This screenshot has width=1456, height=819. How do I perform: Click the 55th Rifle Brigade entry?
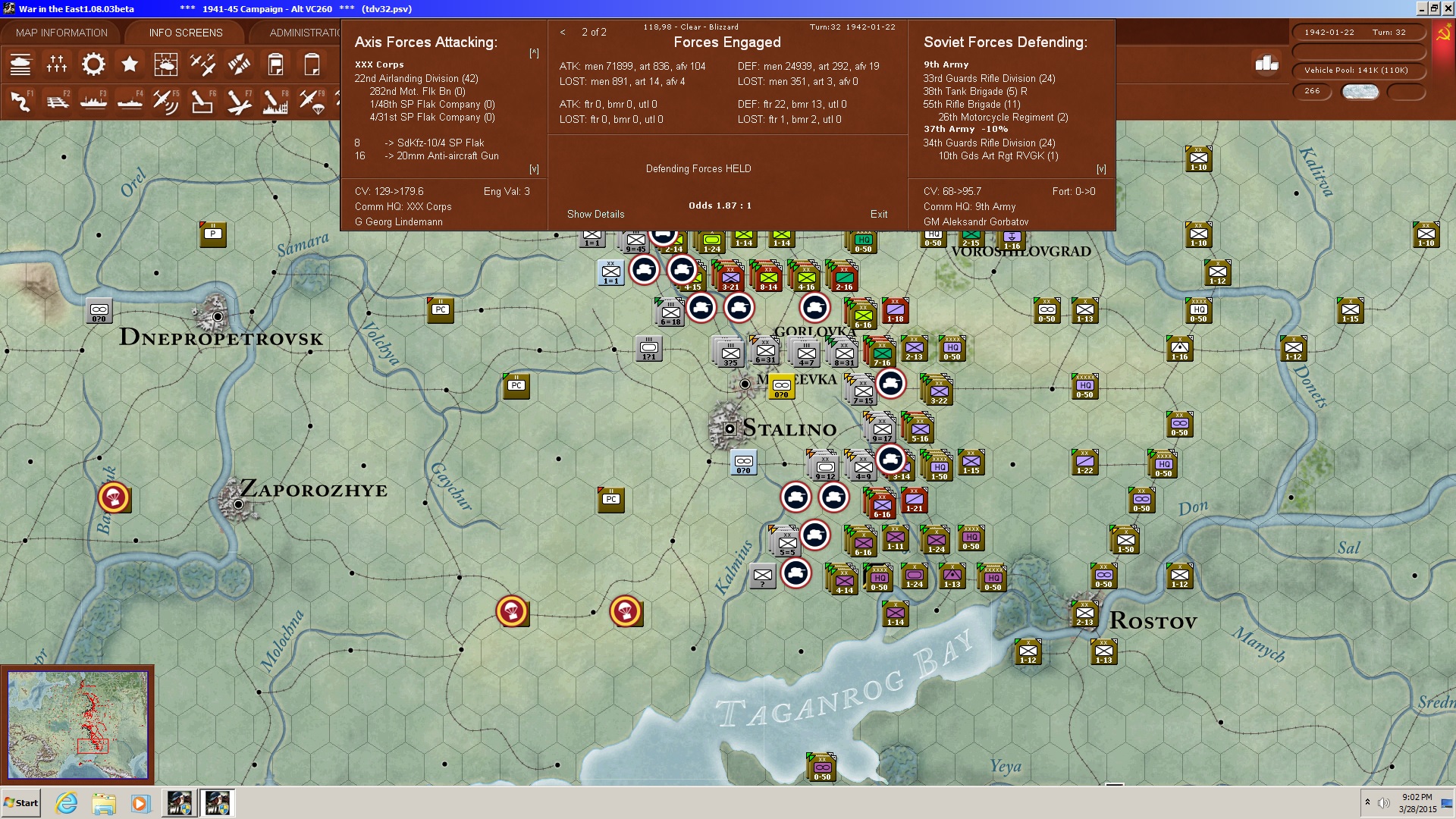point(971,104)
